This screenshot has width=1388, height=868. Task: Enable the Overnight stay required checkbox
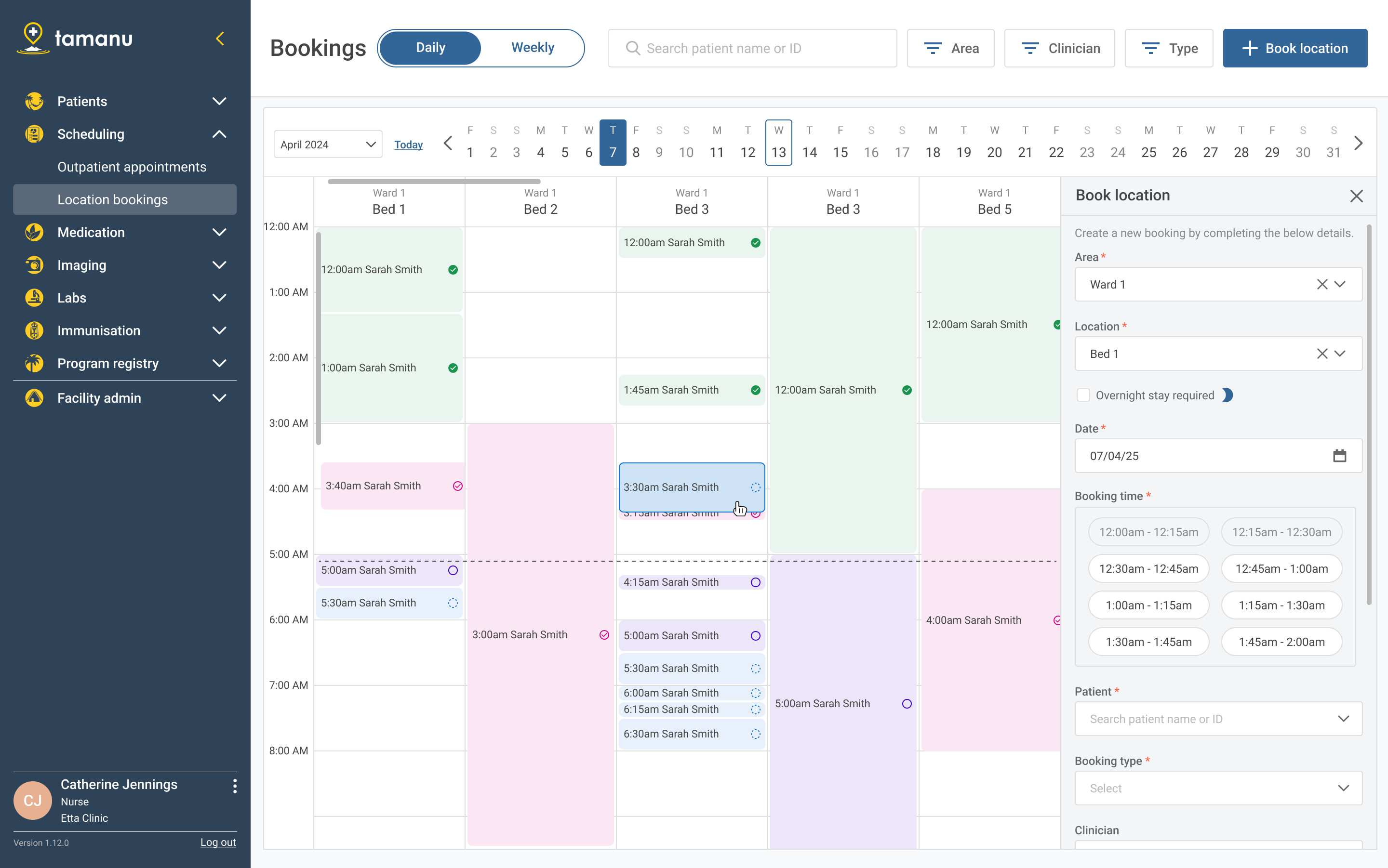click(1083, 395)
